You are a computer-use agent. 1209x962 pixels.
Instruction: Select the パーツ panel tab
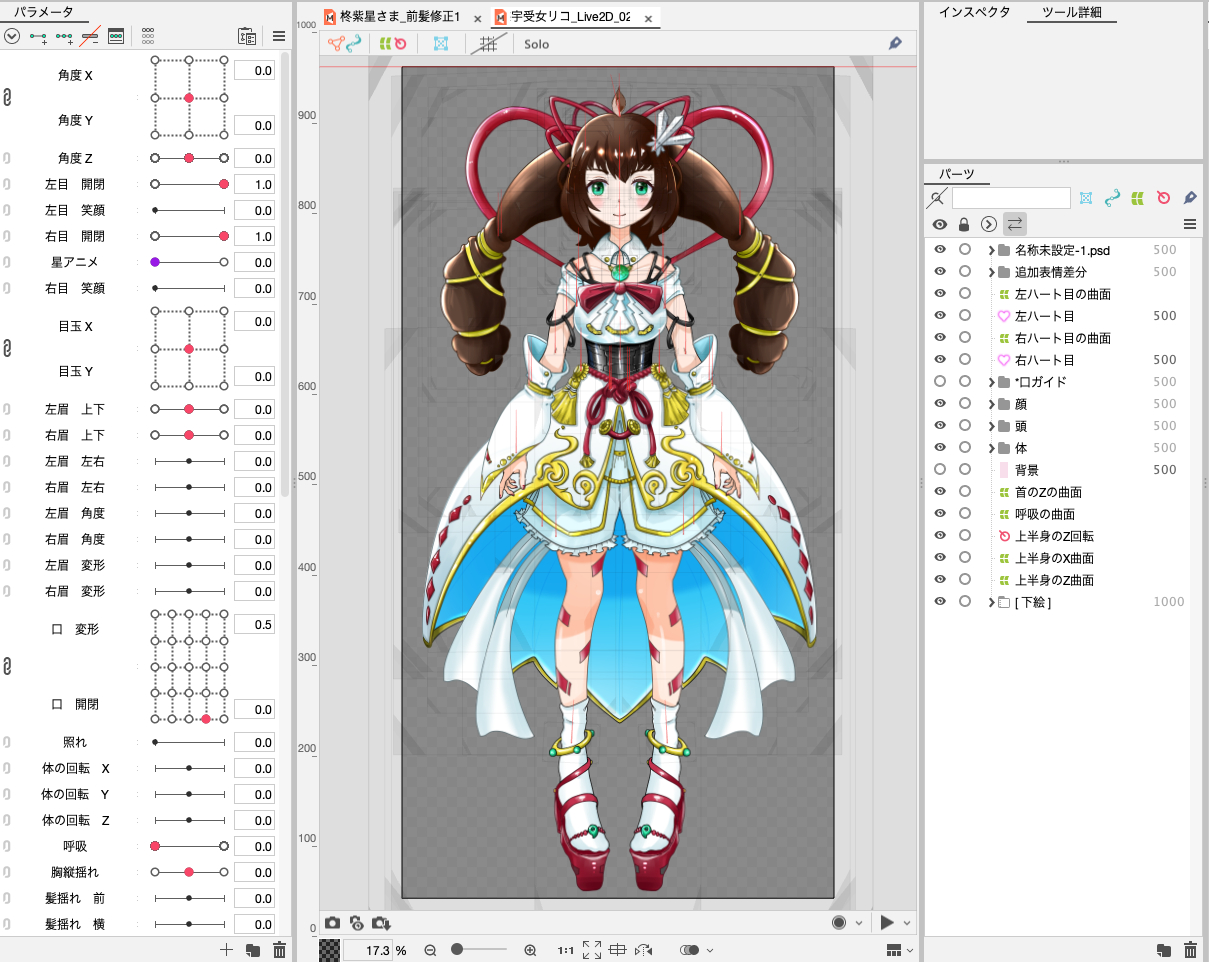coord(956,176)
